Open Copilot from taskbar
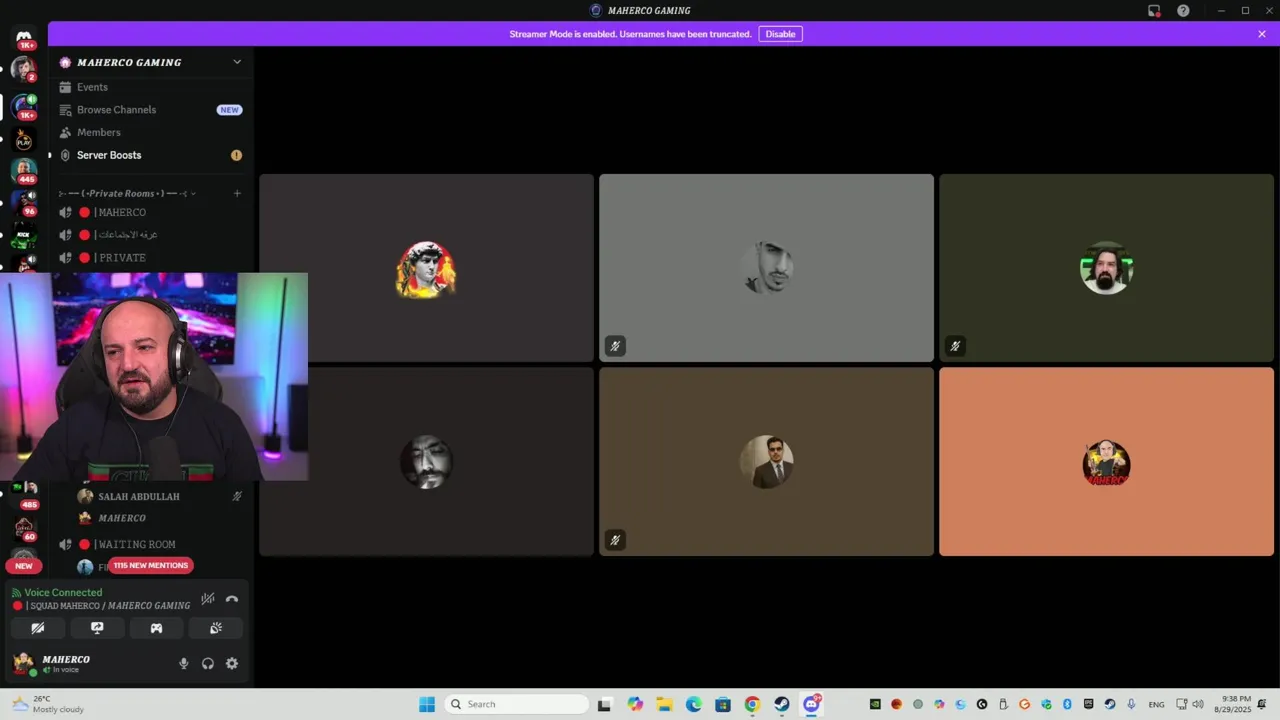Screen dimensions: 1280x720 pos(635,704)
